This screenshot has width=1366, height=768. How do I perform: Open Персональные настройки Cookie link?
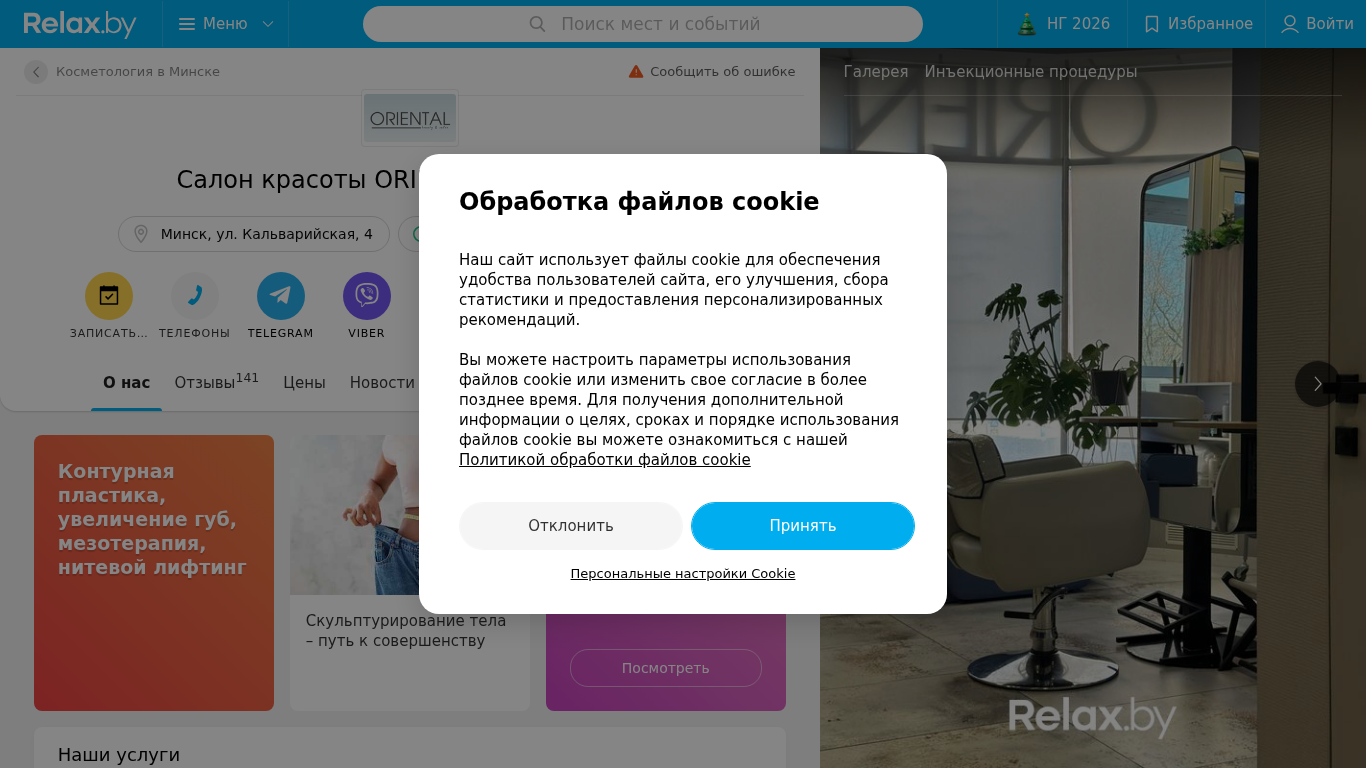tap(683, 574)
